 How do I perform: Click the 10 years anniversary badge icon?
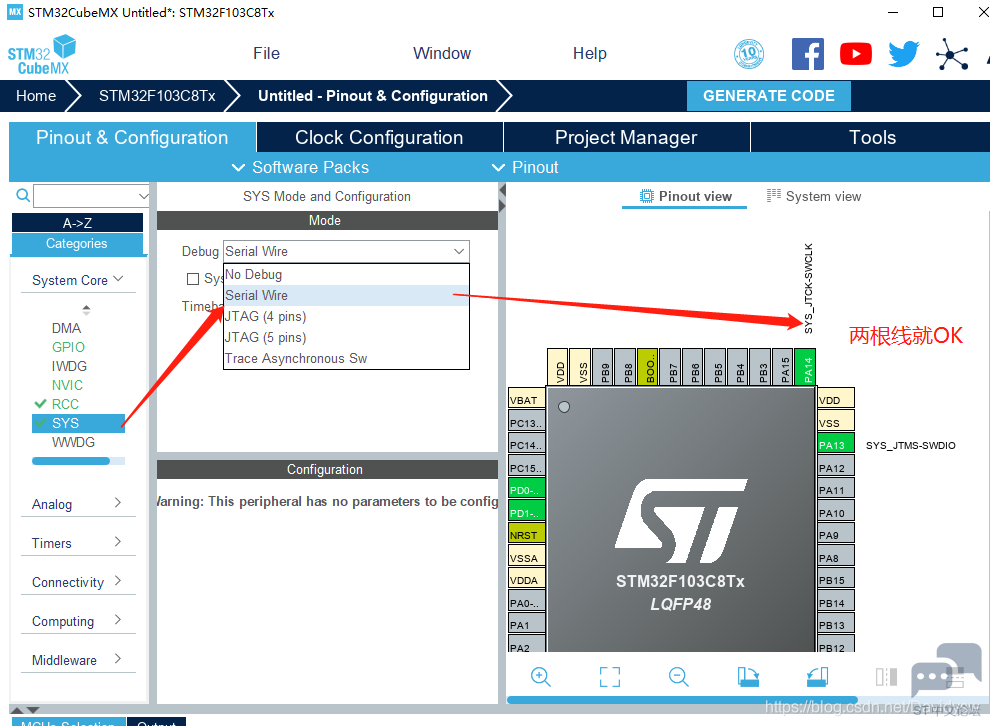click(749, 54)
